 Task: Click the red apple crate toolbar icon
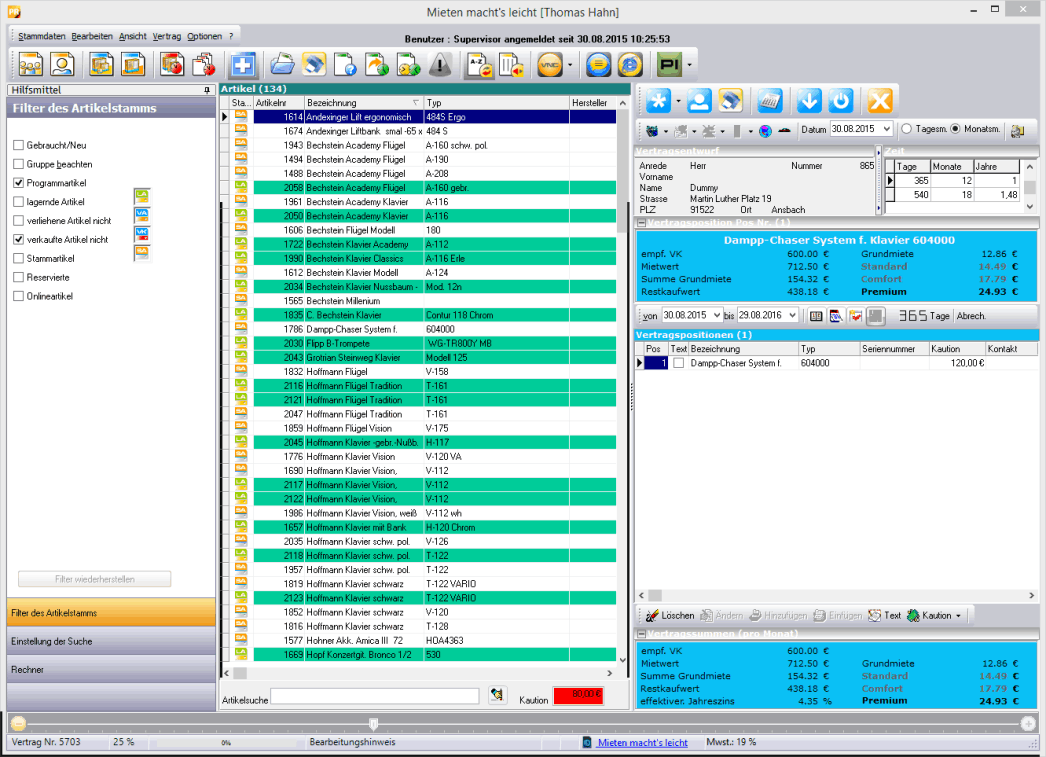tap(172, 65)
